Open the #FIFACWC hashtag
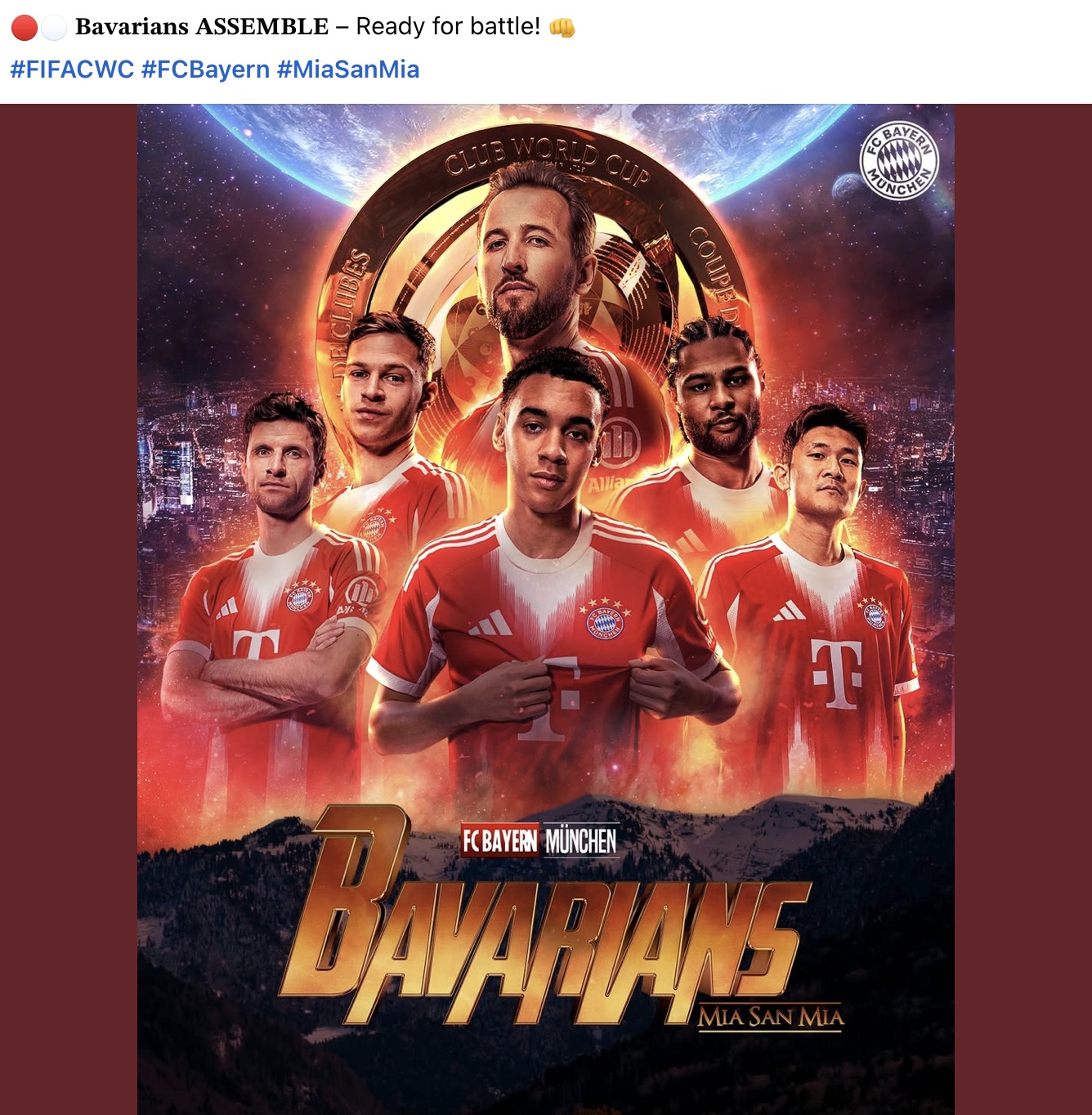The height and width of the screenshot is (1115, 1092). click(72, 69)
